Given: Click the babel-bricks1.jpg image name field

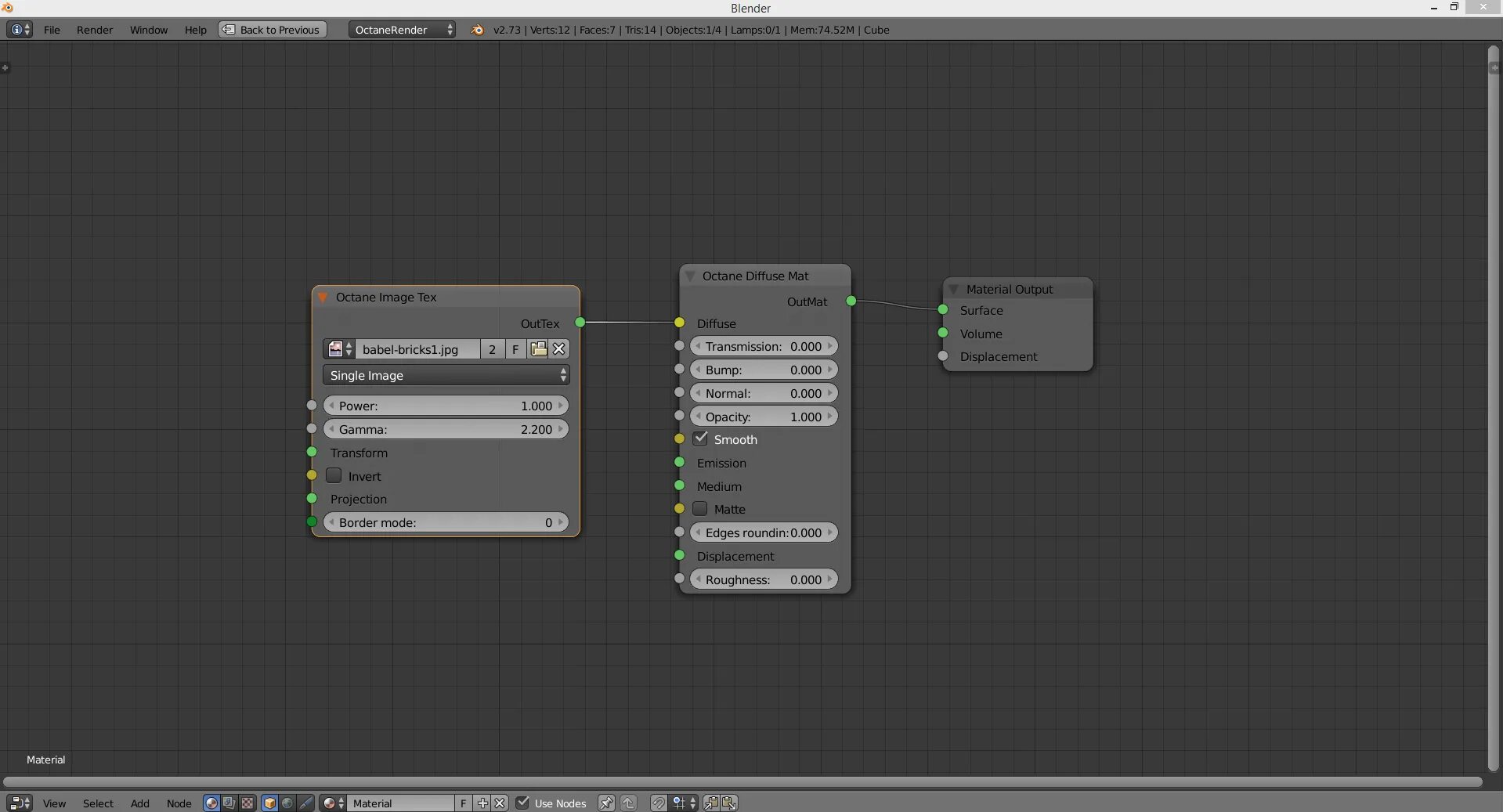Looking at the screenshot, I should point(417,349).
